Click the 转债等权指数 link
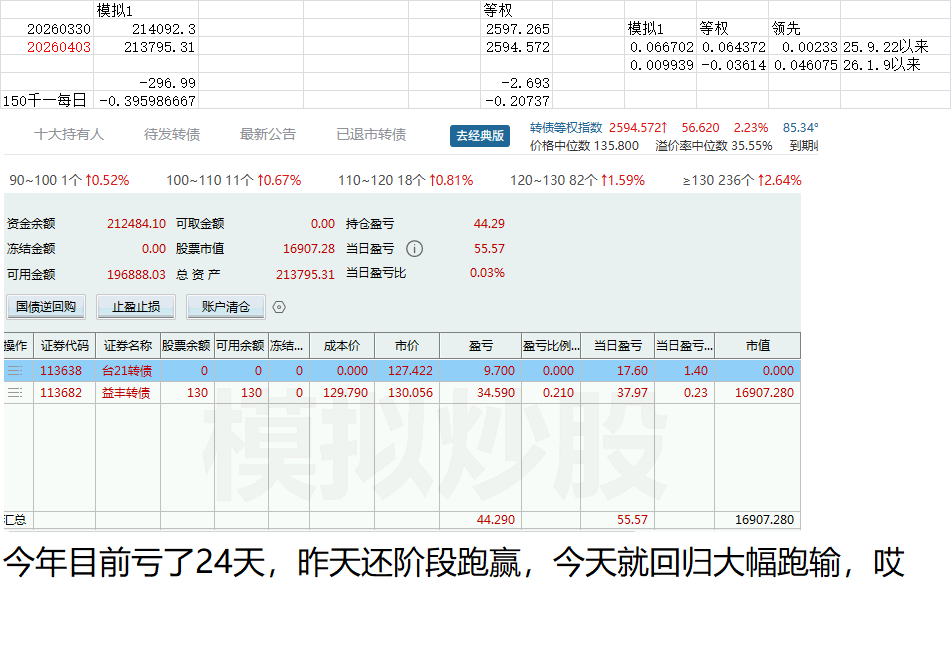Viewport: 951px width, 647px height. tap(566, 128)
